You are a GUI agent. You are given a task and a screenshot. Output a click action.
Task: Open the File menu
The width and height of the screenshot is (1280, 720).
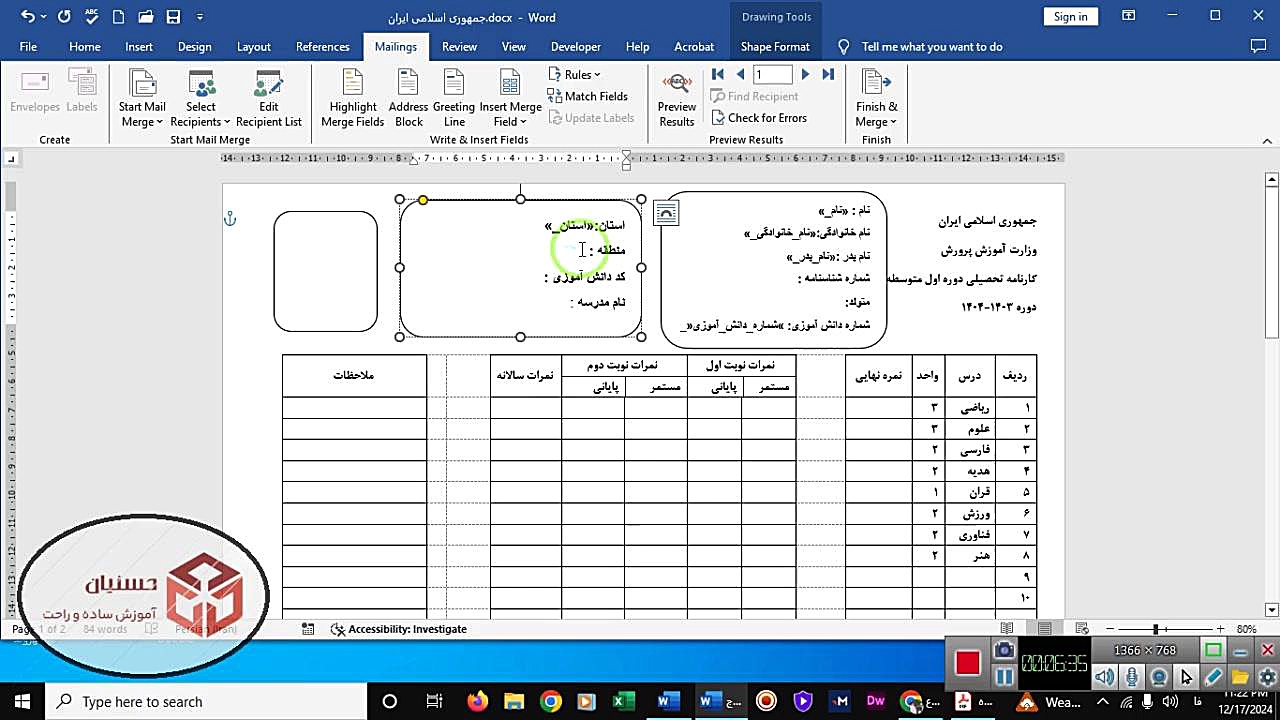click(x=28, y=47)
